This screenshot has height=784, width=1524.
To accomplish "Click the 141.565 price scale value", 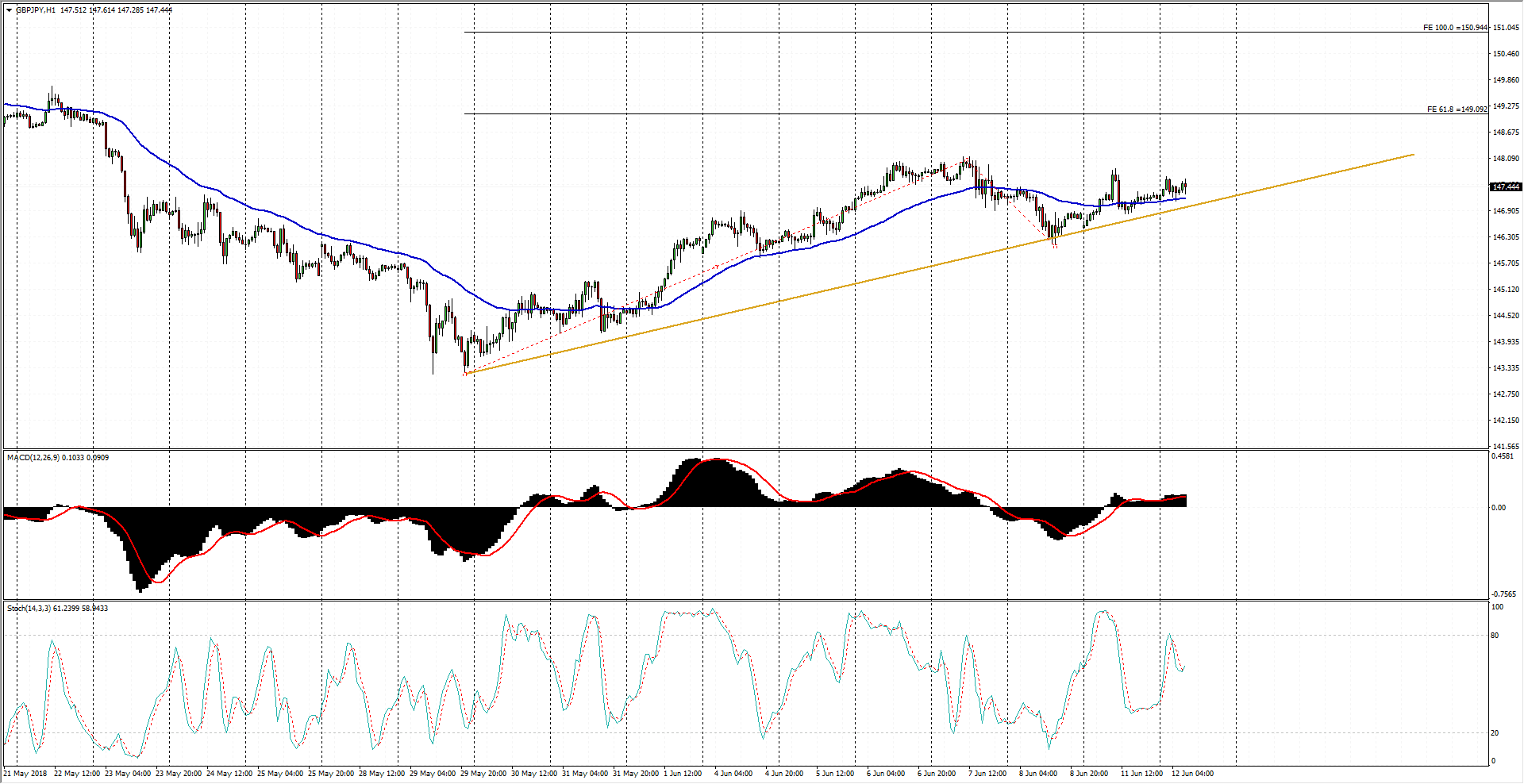I will [x=1506, y=446].
